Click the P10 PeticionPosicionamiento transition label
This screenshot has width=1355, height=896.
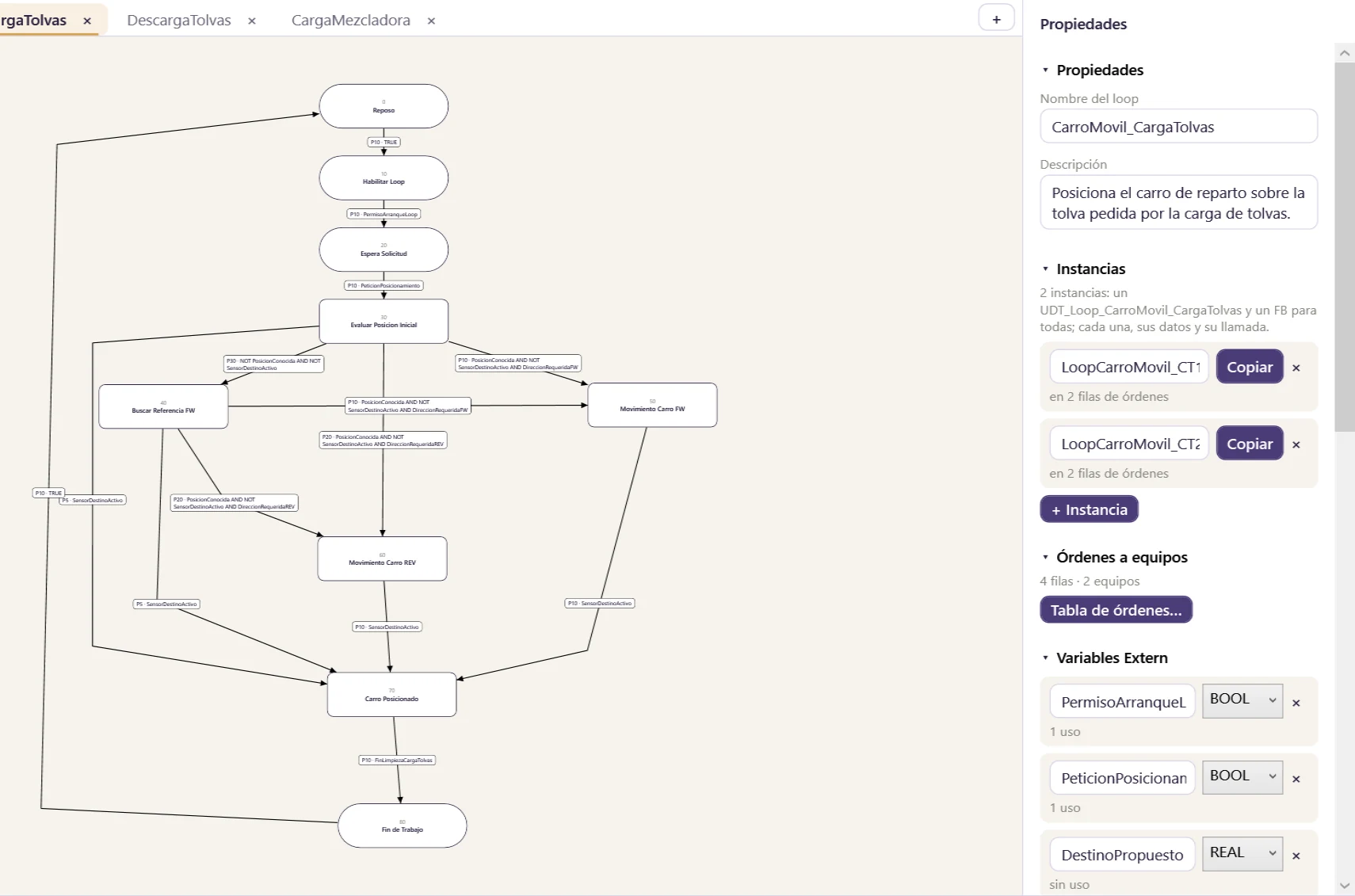pos(384,285)
